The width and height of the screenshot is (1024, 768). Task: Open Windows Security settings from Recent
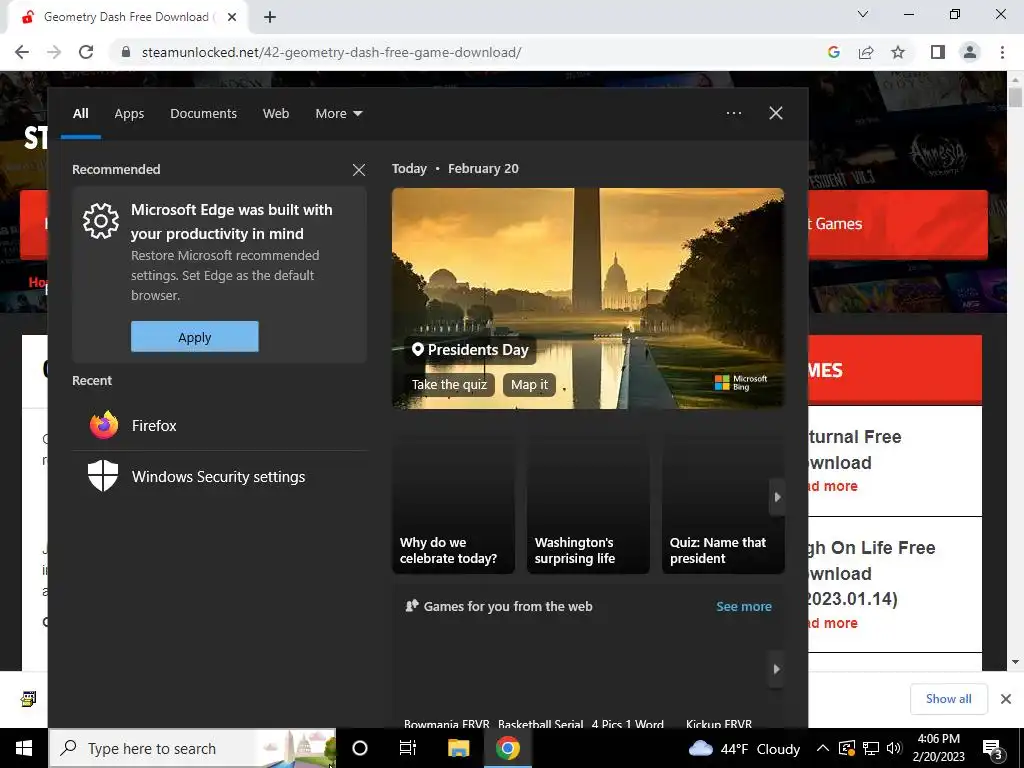(219, 477)
